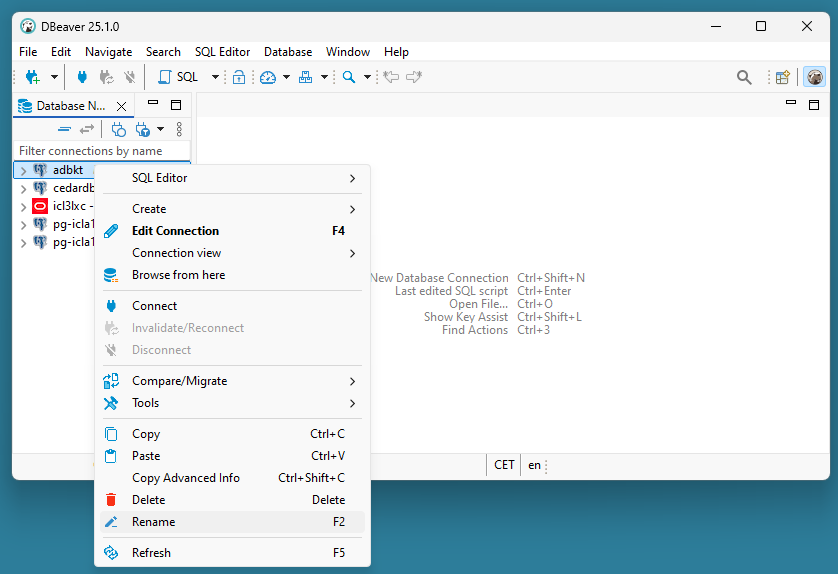Viewport: 838px width, 574px height.
Task: Choose Paste in the context menu
Action: 232,456
